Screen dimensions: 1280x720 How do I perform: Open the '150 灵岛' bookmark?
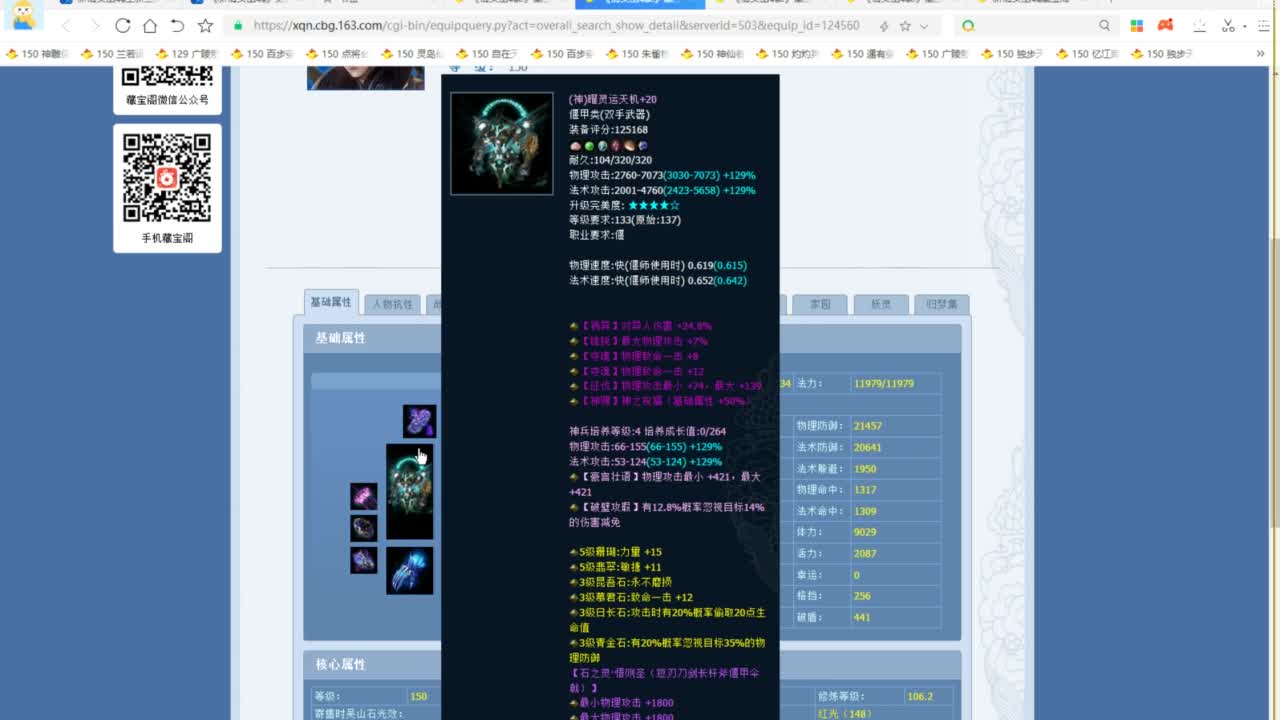(x=412, y=54)
